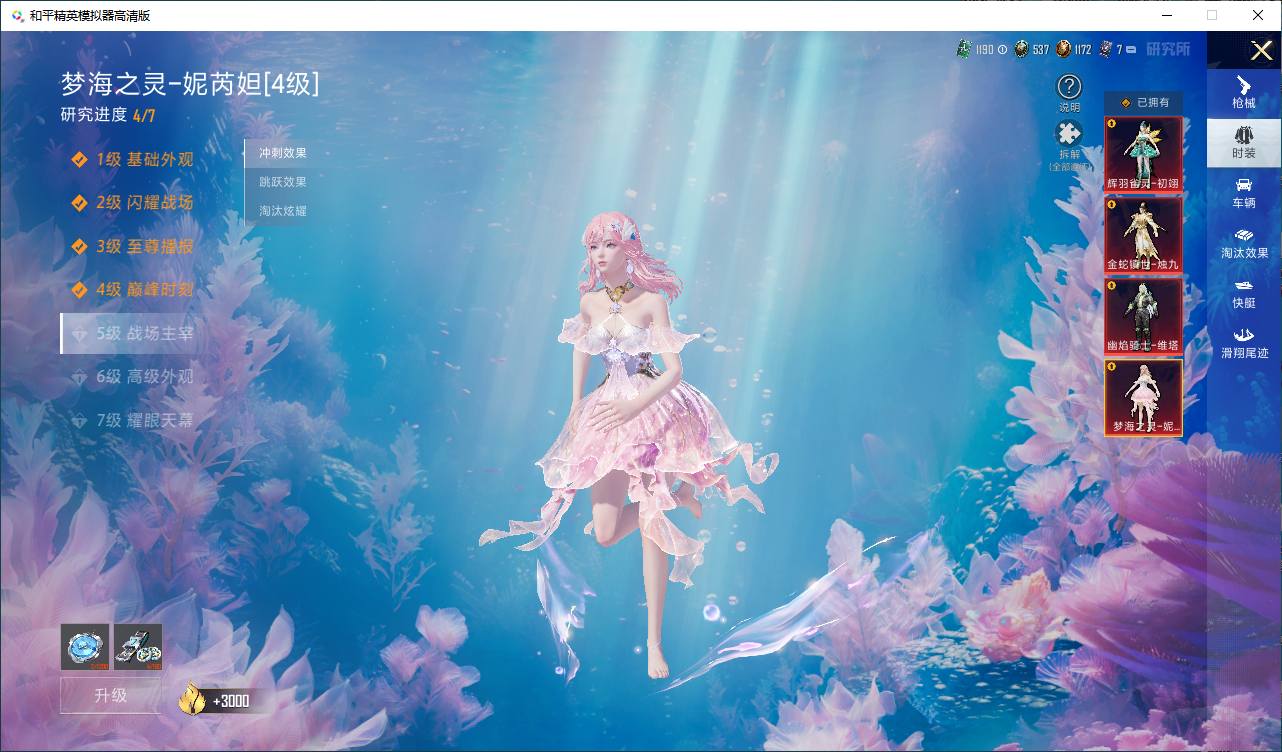Select the 金蛇镇世-烛九 outfit thumbnail
This screenshot has width=1282, height=752.
coord(1143,235)
